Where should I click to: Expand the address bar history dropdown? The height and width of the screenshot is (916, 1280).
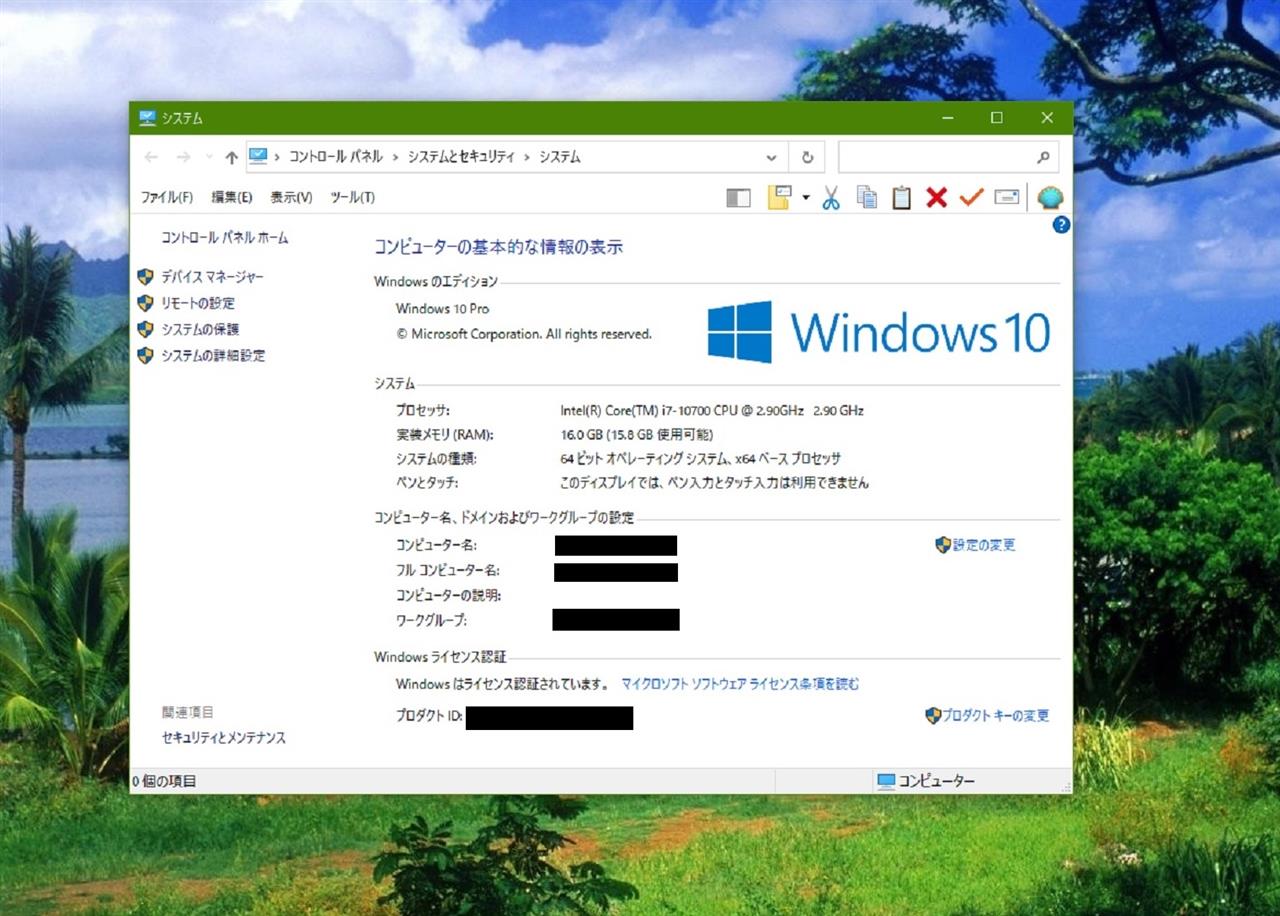[771, 157]
